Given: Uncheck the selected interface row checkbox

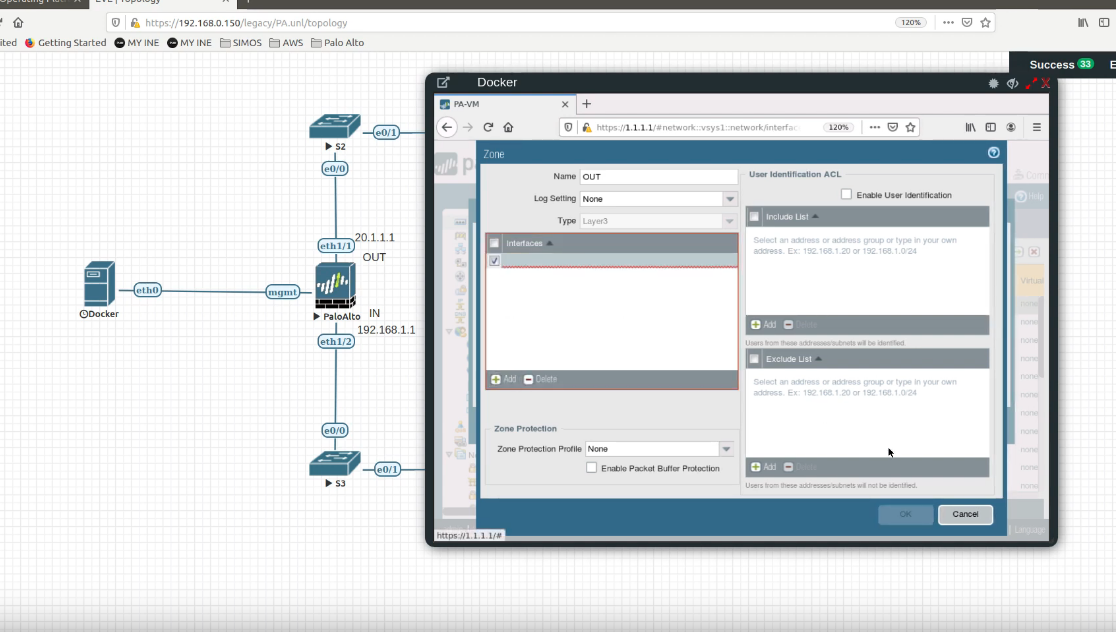Looking at the screenshot, I should pyautogui.click(x=494, y=261).
